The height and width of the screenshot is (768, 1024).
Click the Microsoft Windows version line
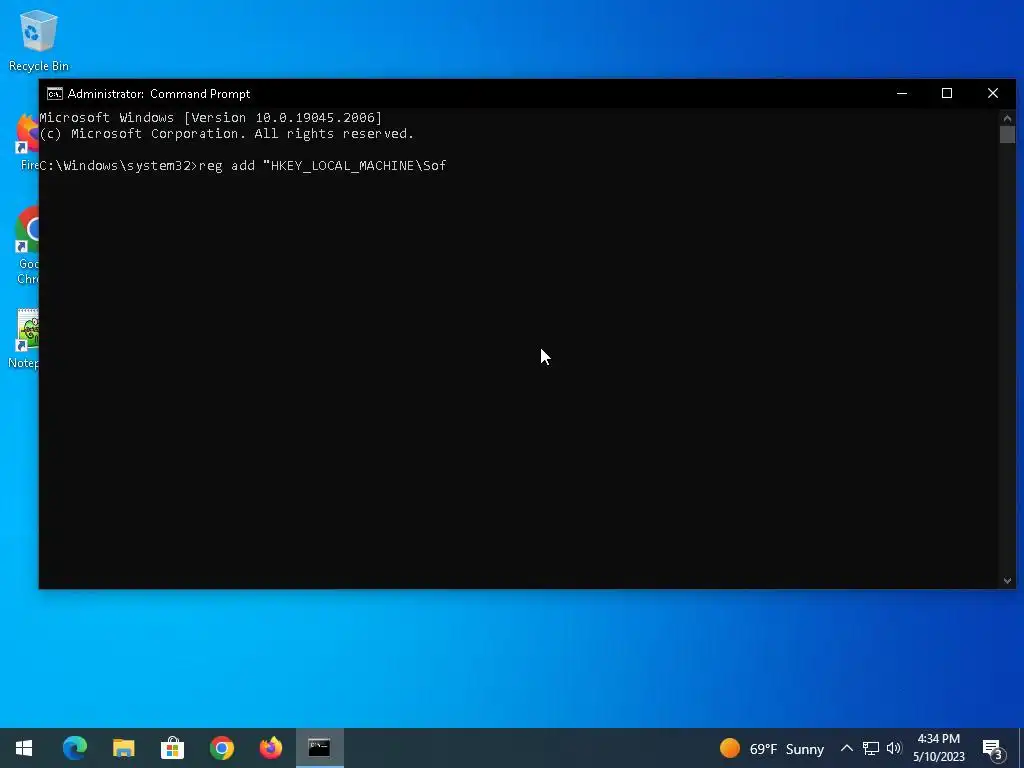(x=211, y=118)
